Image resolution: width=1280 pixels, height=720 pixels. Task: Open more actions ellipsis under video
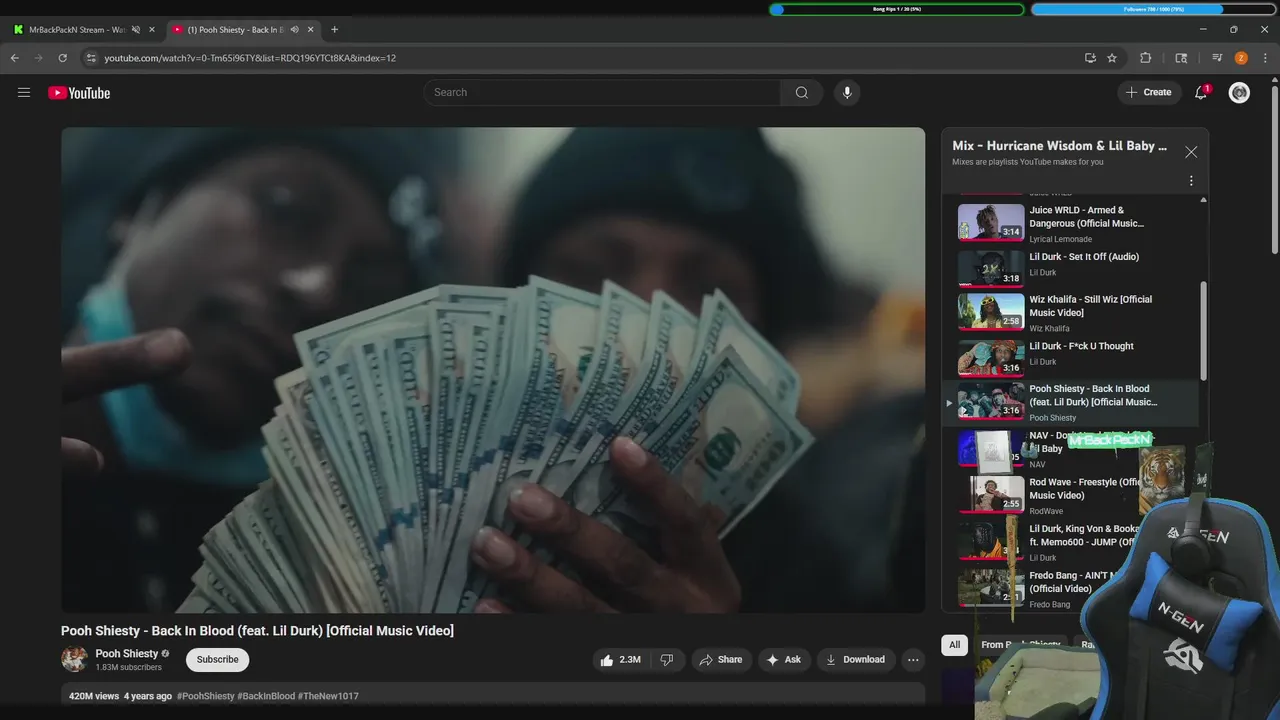(912, 659)
